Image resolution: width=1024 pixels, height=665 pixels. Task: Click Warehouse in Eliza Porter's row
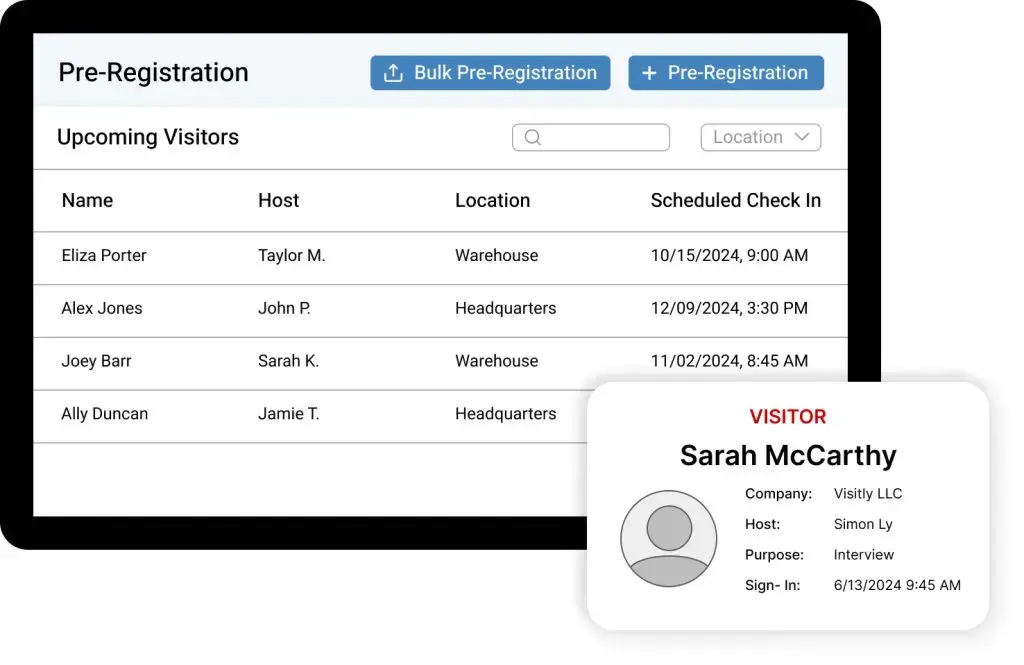(x=496, y=255)
